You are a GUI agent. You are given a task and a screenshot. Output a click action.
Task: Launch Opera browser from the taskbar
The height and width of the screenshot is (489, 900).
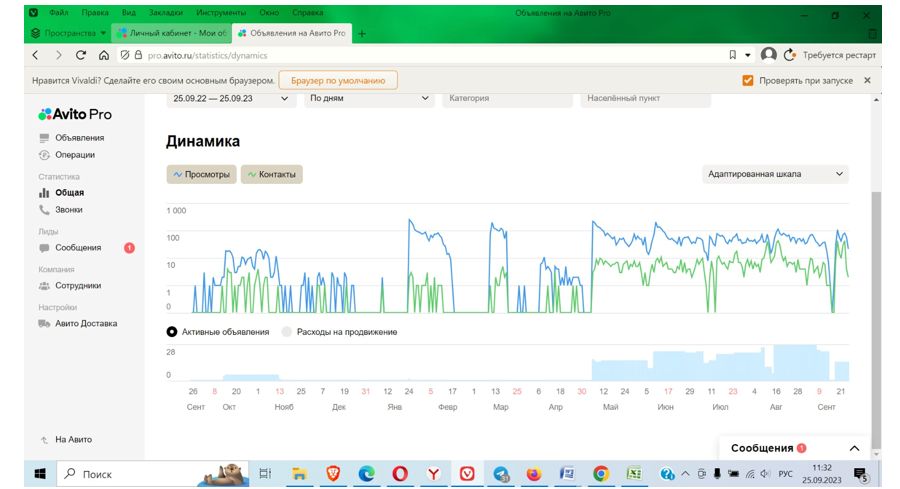coord(400,474)
